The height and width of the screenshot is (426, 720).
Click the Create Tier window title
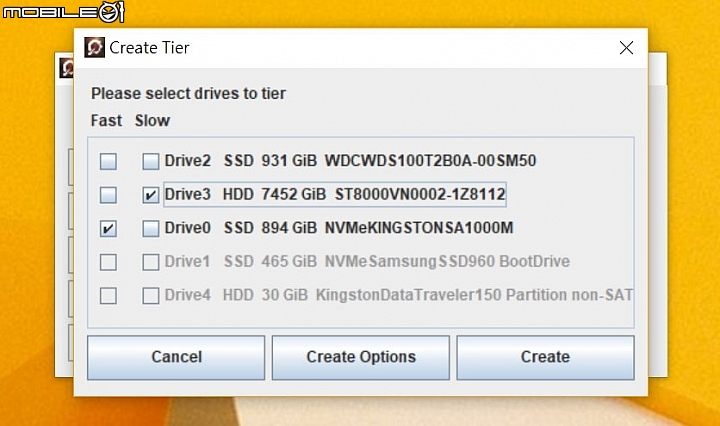[x=149, y=48]
